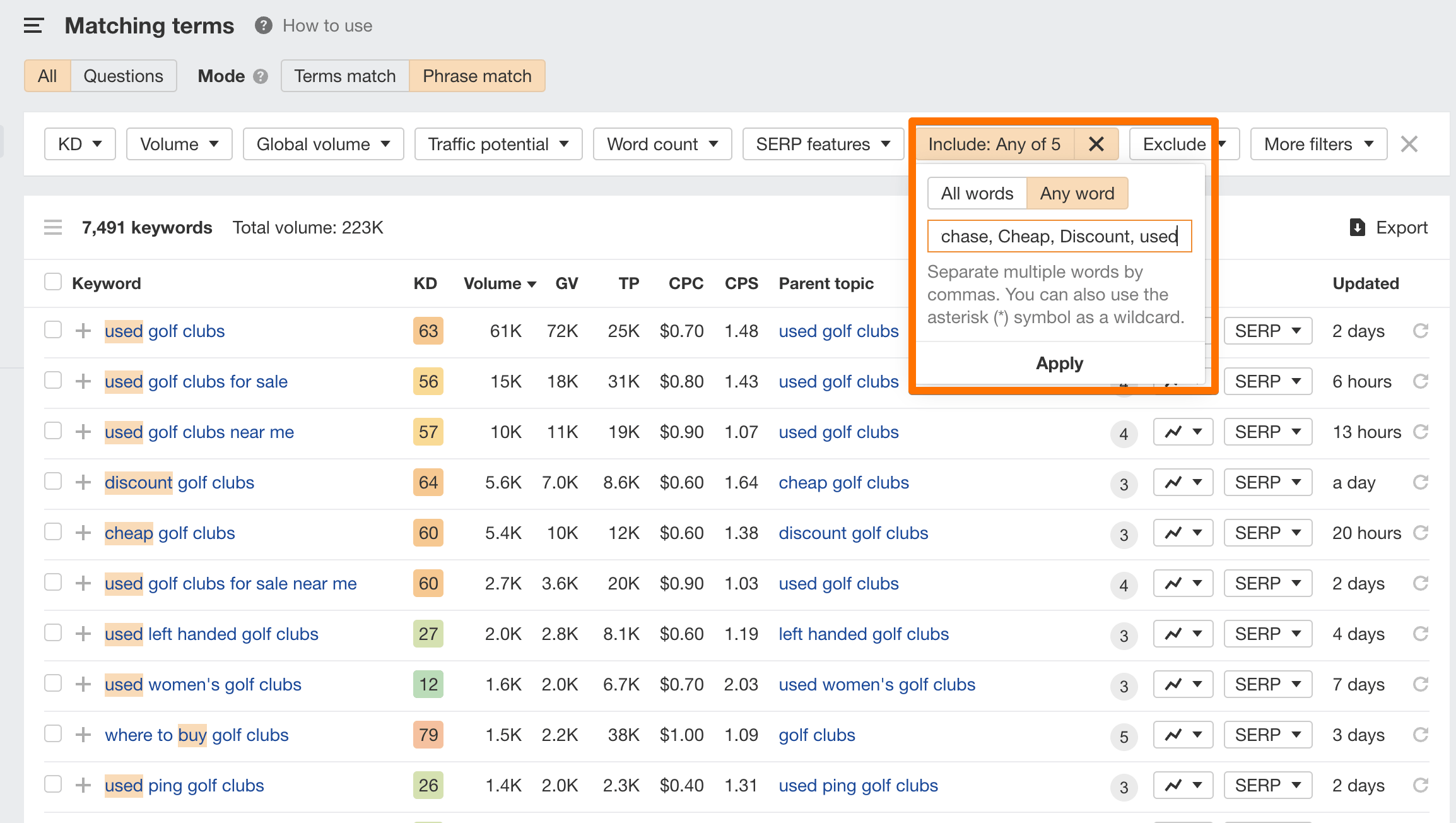
Task: Open the list view options icon
Action: coord(53,227)
